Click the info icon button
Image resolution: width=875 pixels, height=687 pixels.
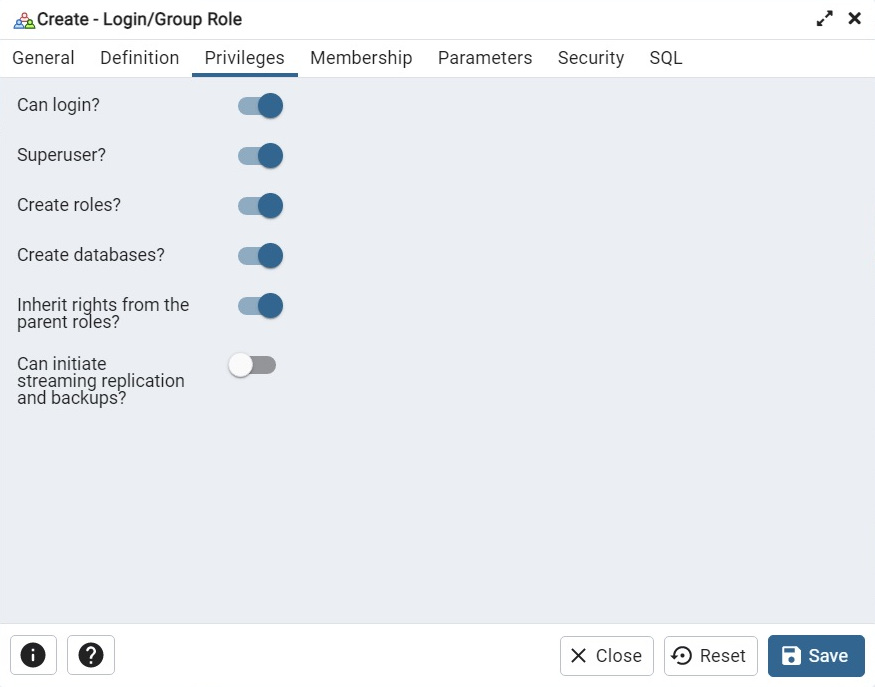33,655
